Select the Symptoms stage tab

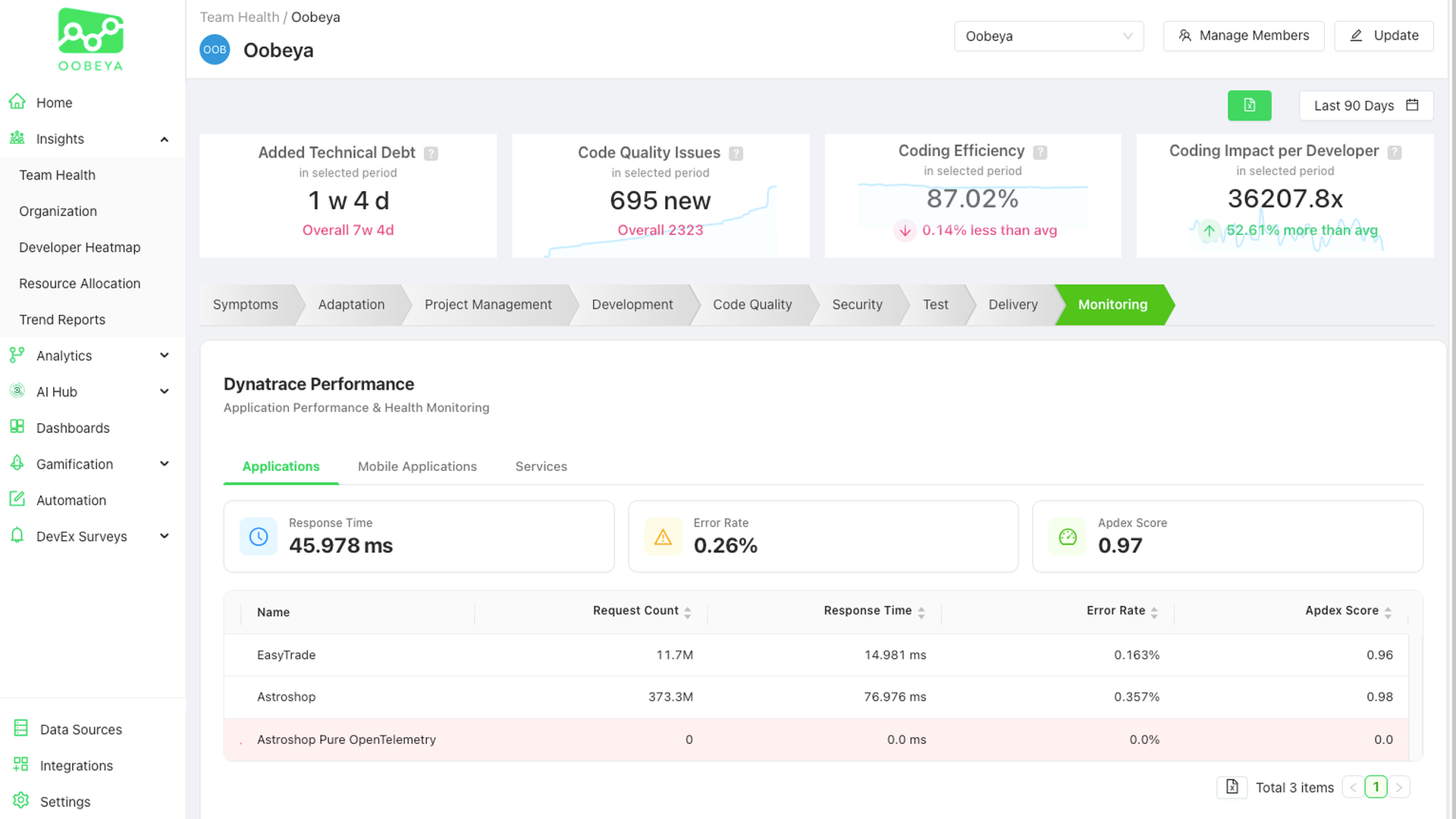[246, 305]
